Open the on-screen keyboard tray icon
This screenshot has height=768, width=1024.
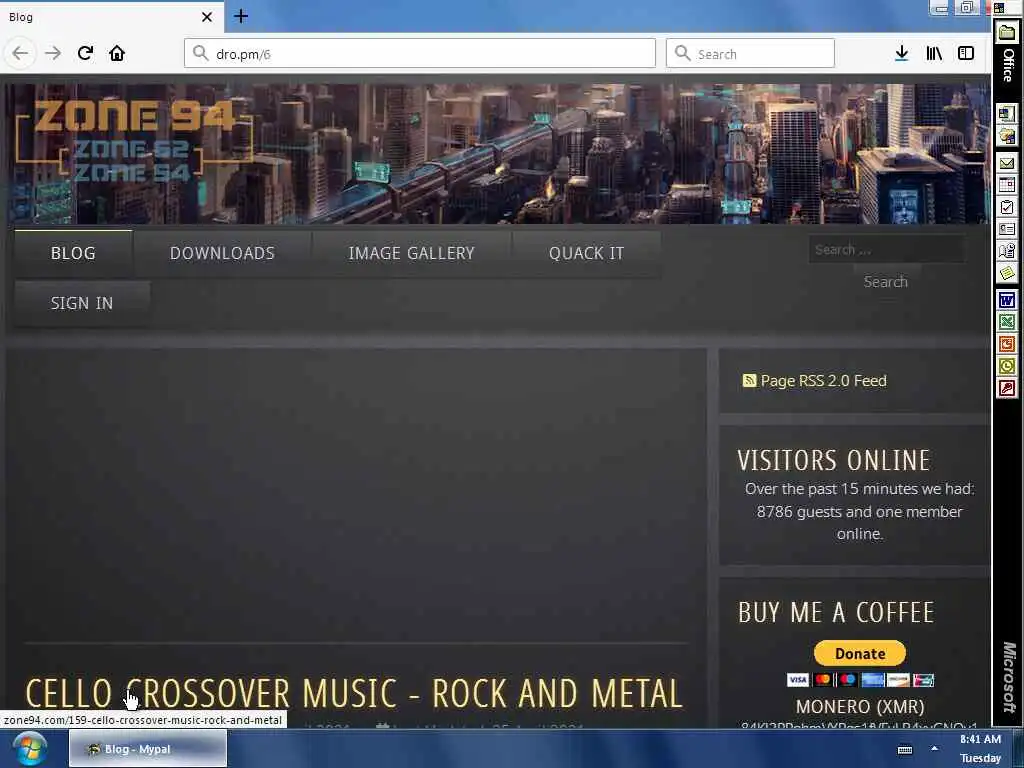click(905, 750)
